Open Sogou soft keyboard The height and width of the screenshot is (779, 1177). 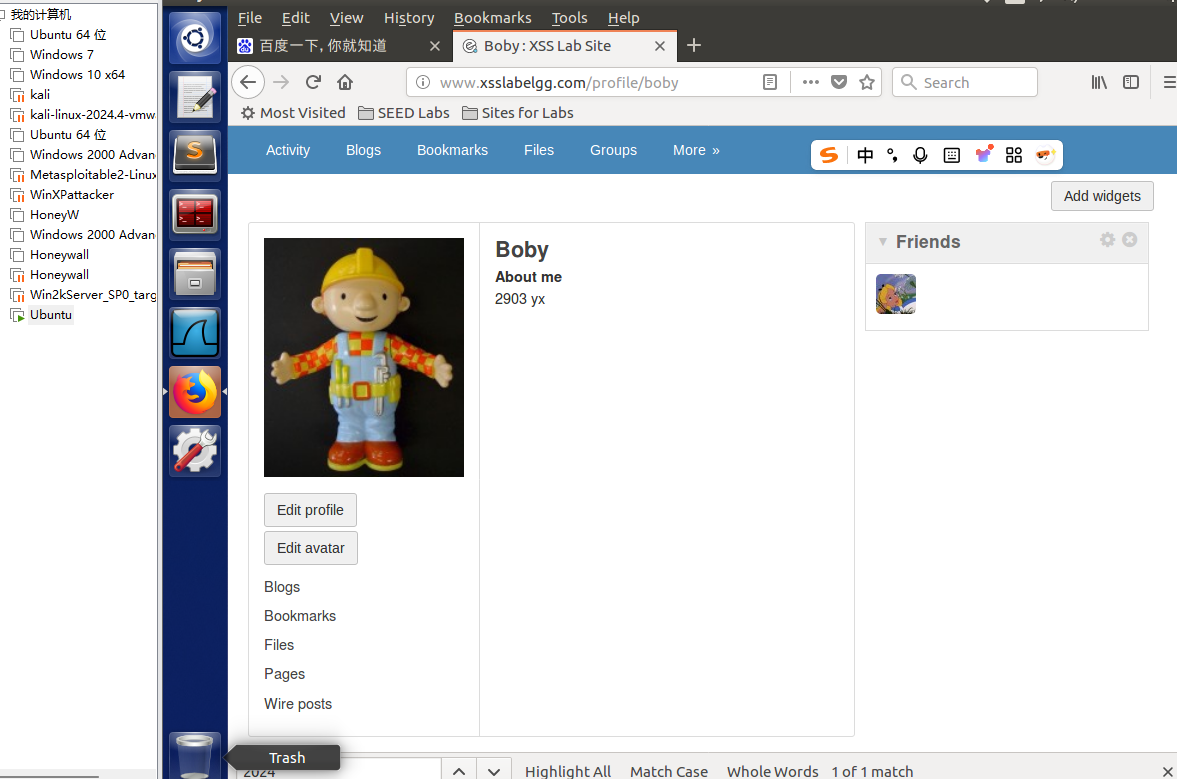click(x=952, y=155)
